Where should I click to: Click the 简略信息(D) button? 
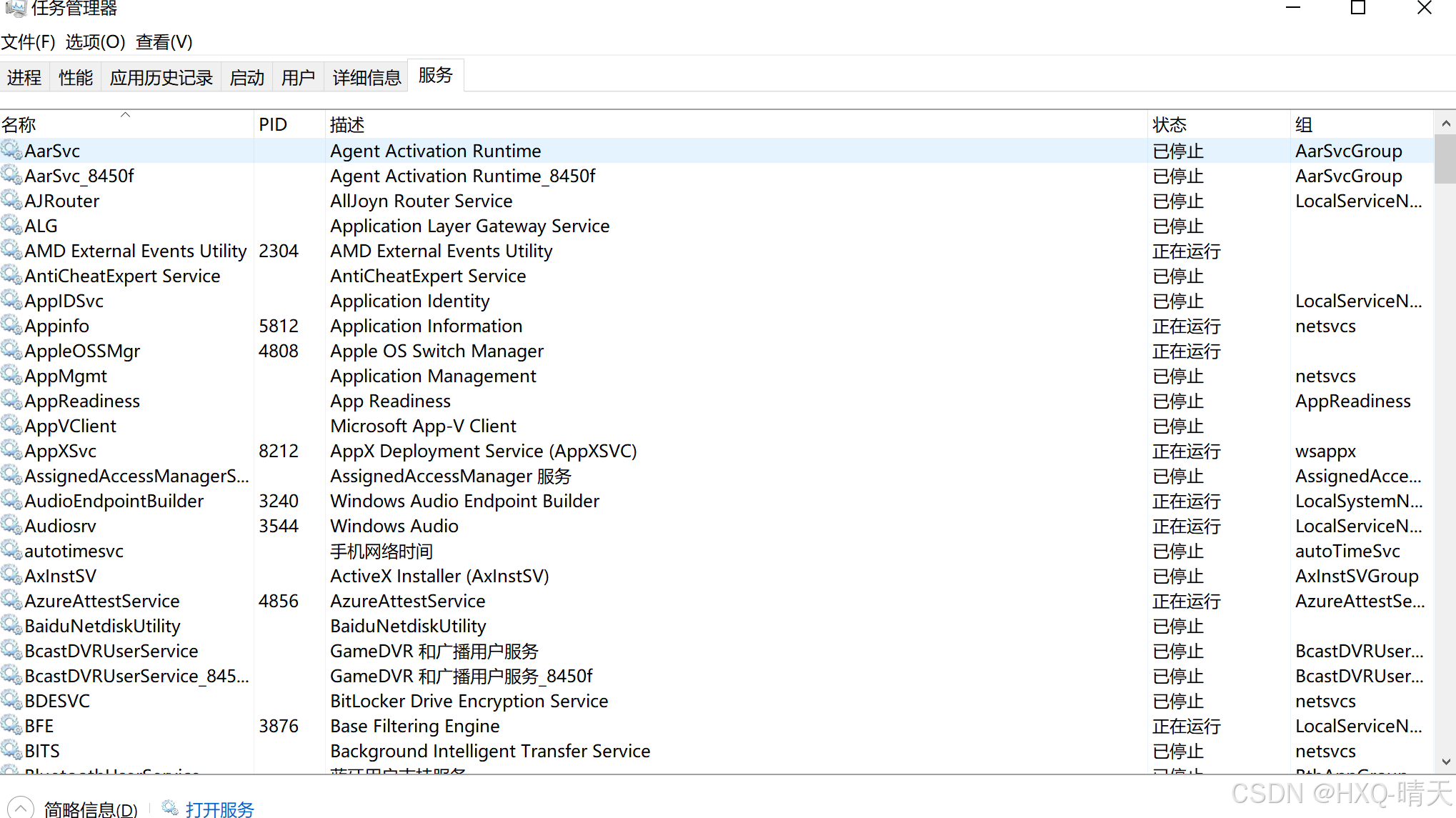[x=91, y=809]
